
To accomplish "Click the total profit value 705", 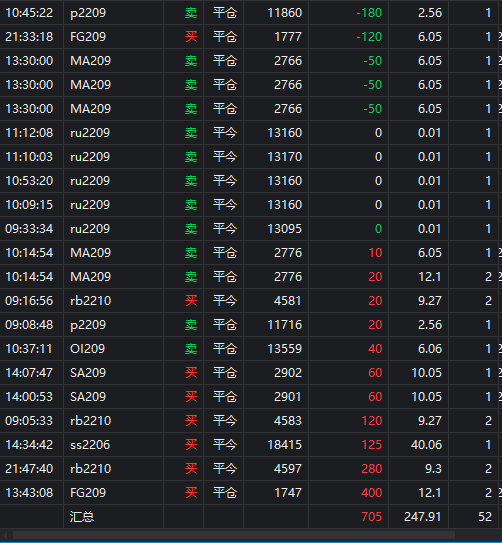I will coord(371,517).
